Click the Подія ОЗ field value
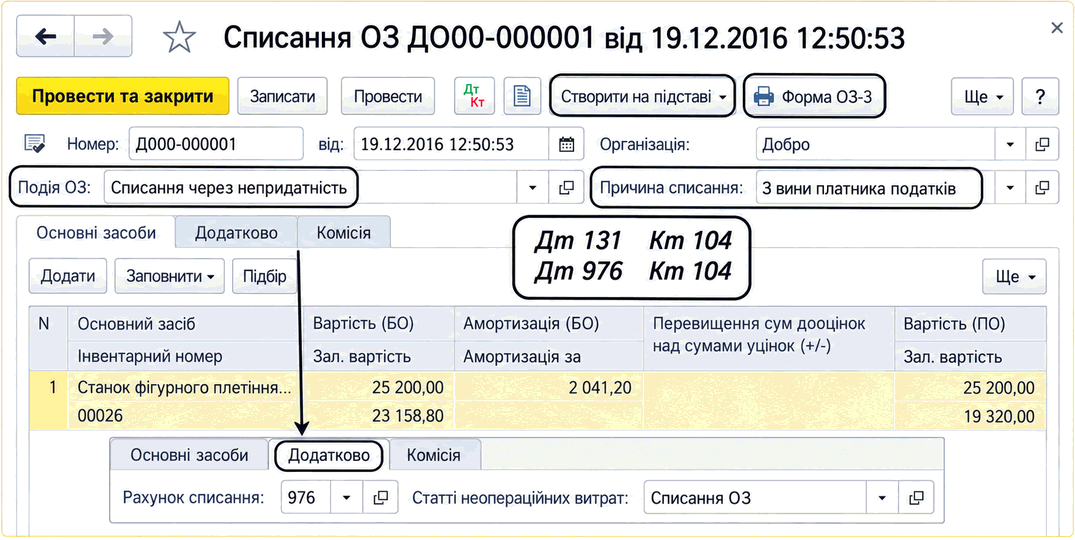 (x=312, y=188)
